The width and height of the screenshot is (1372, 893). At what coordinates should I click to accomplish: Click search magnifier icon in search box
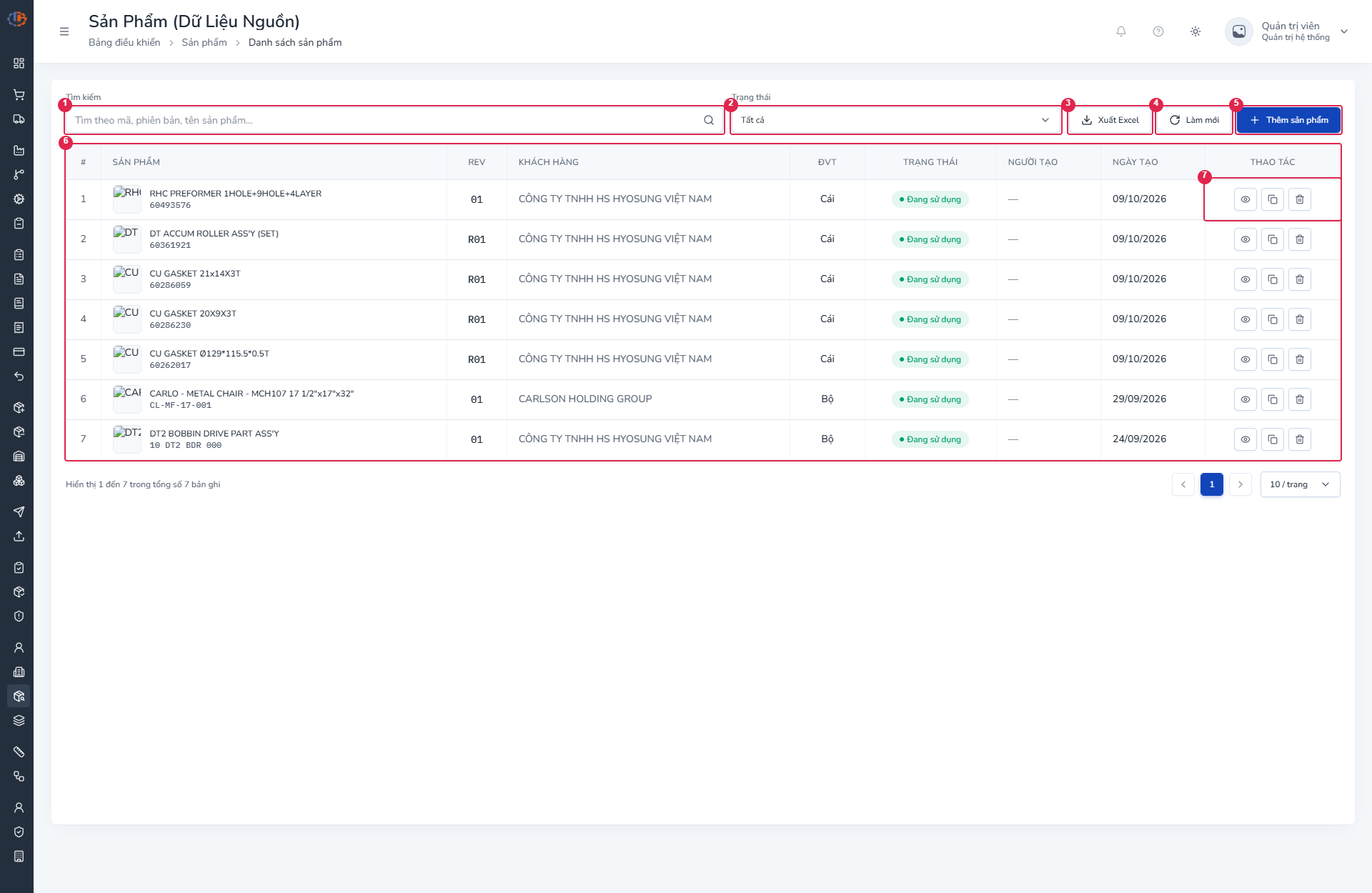(x=709, y=120)
